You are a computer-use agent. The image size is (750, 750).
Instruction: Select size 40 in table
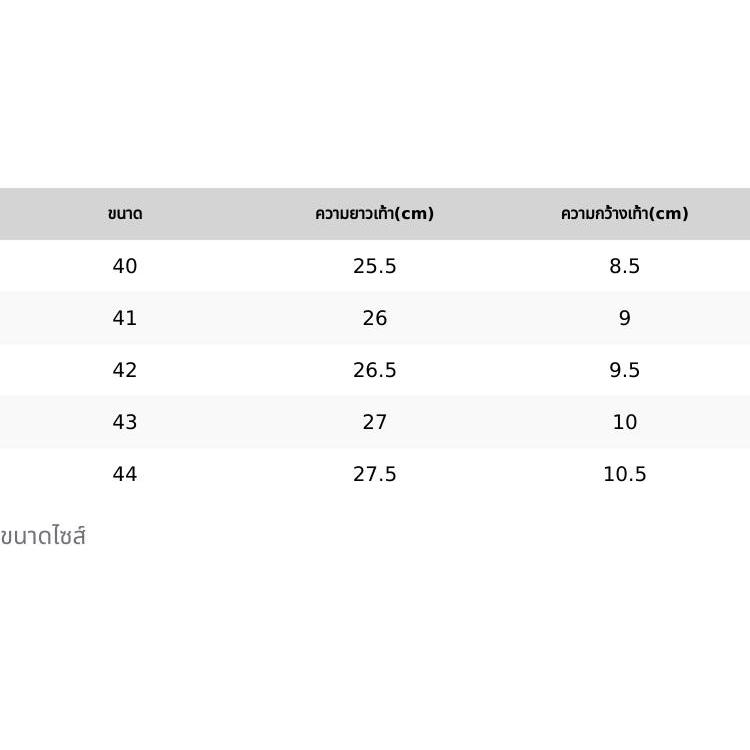tap(125, 266)
